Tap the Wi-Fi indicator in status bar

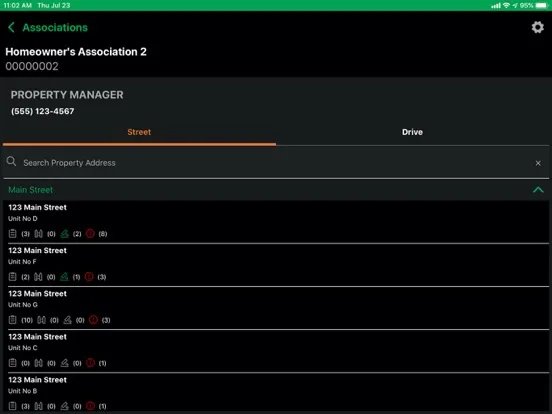coord(506,5)
